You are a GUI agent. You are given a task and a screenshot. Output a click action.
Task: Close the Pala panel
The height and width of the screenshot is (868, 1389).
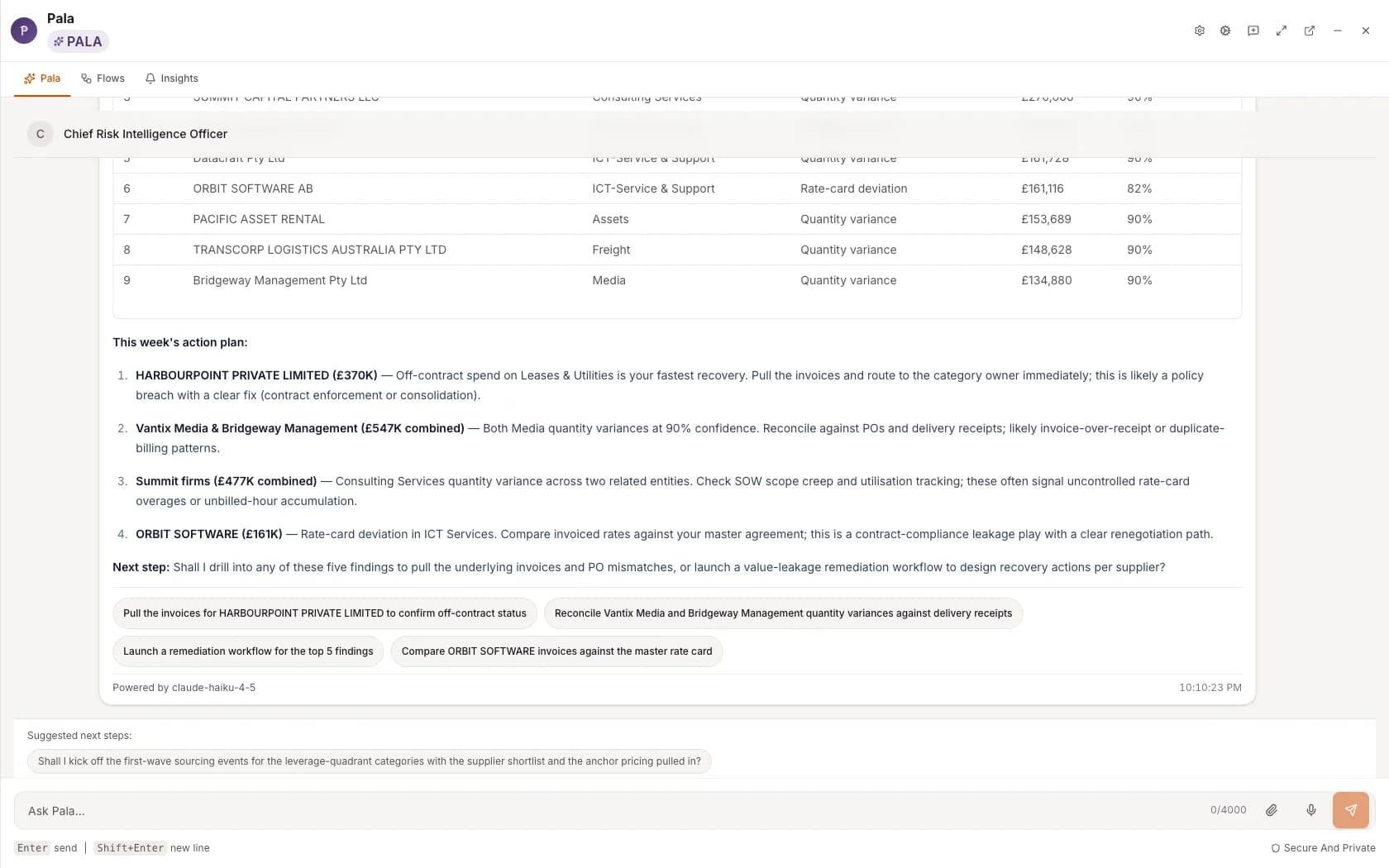(x=1366, y=31)
